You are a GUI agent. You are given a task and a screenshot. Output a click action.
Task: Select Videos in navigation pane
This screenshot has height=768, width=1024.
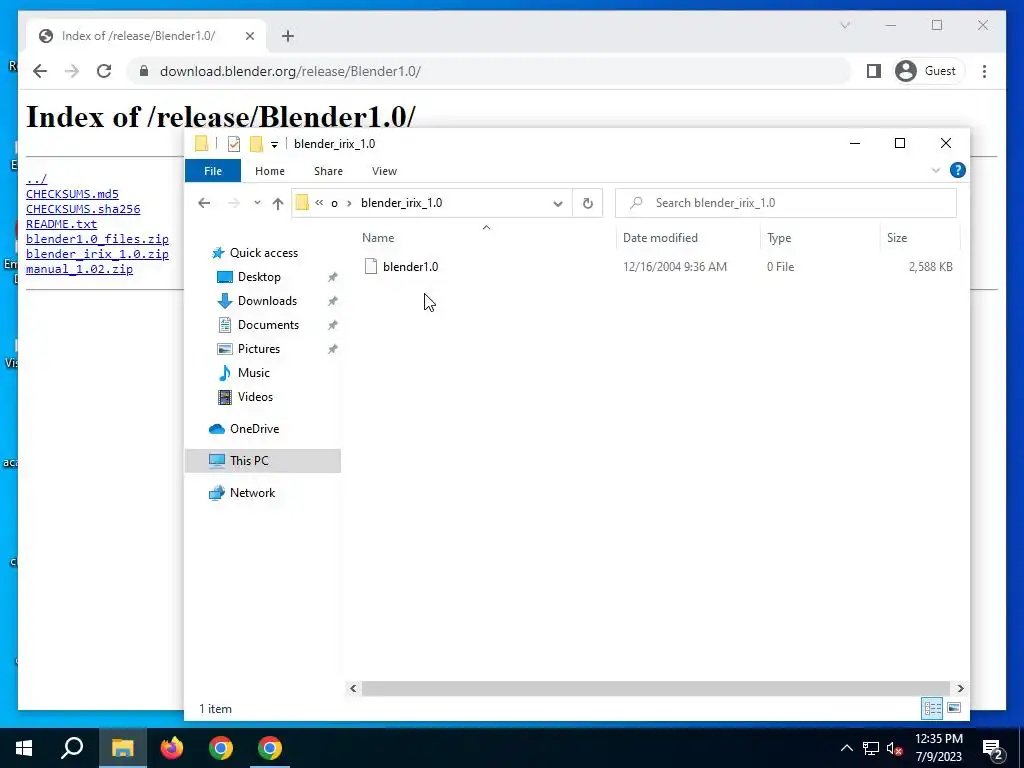pyautogui.click(x=255, y=397)
